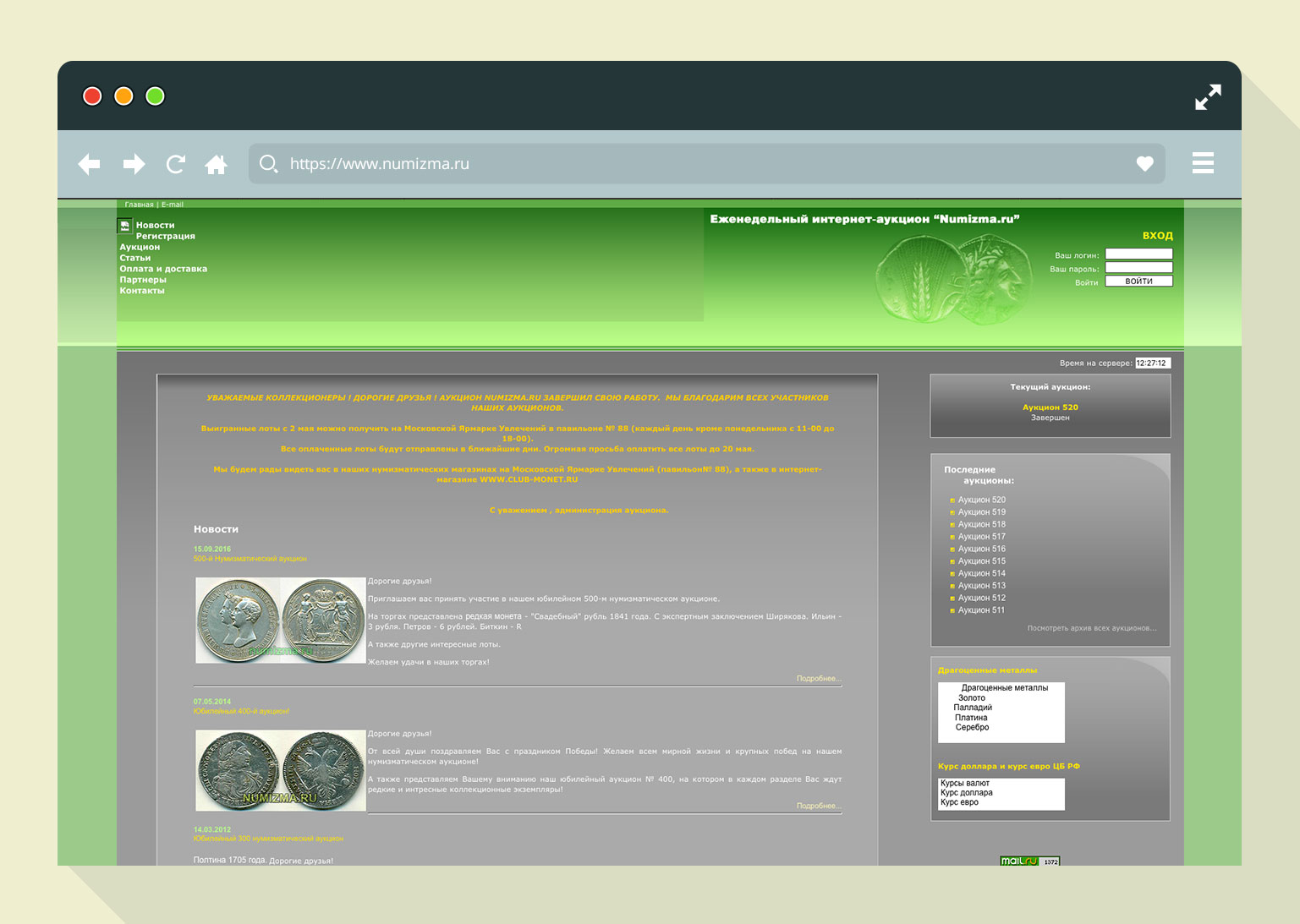Open Новости in the site menu
Viewport: 1300px width, 924px height.
(x=155, y=226)
